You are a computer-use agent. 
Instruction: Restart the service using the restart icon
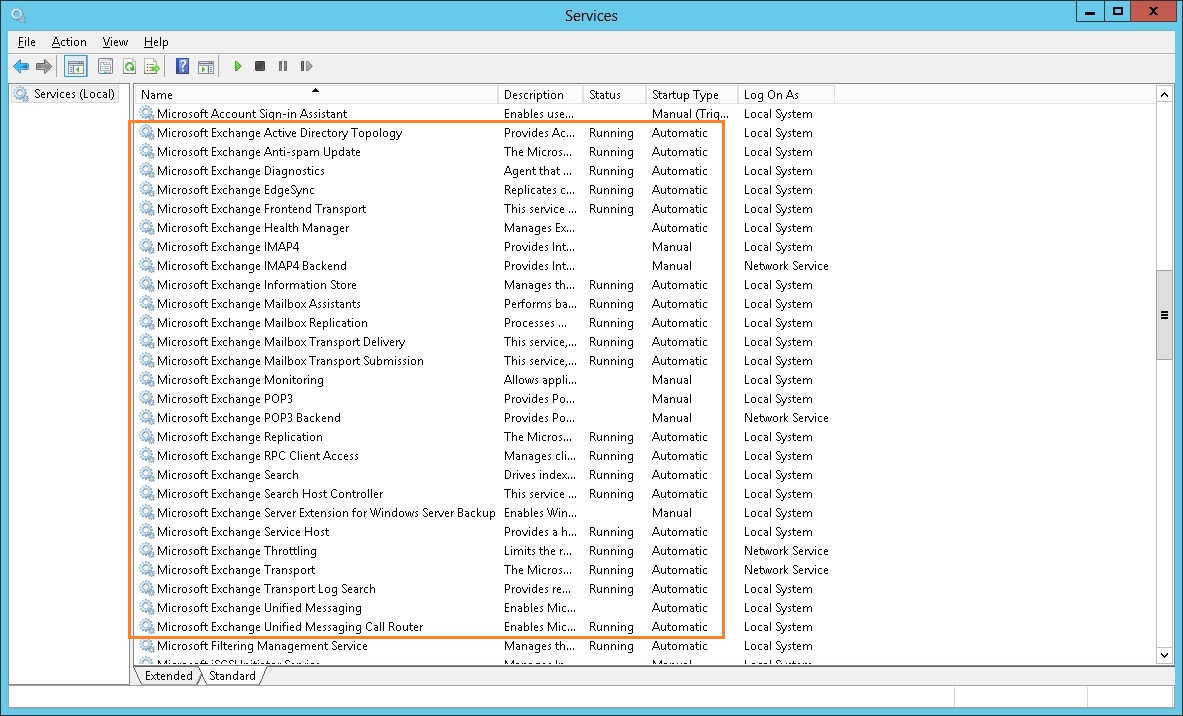[307, 66]
